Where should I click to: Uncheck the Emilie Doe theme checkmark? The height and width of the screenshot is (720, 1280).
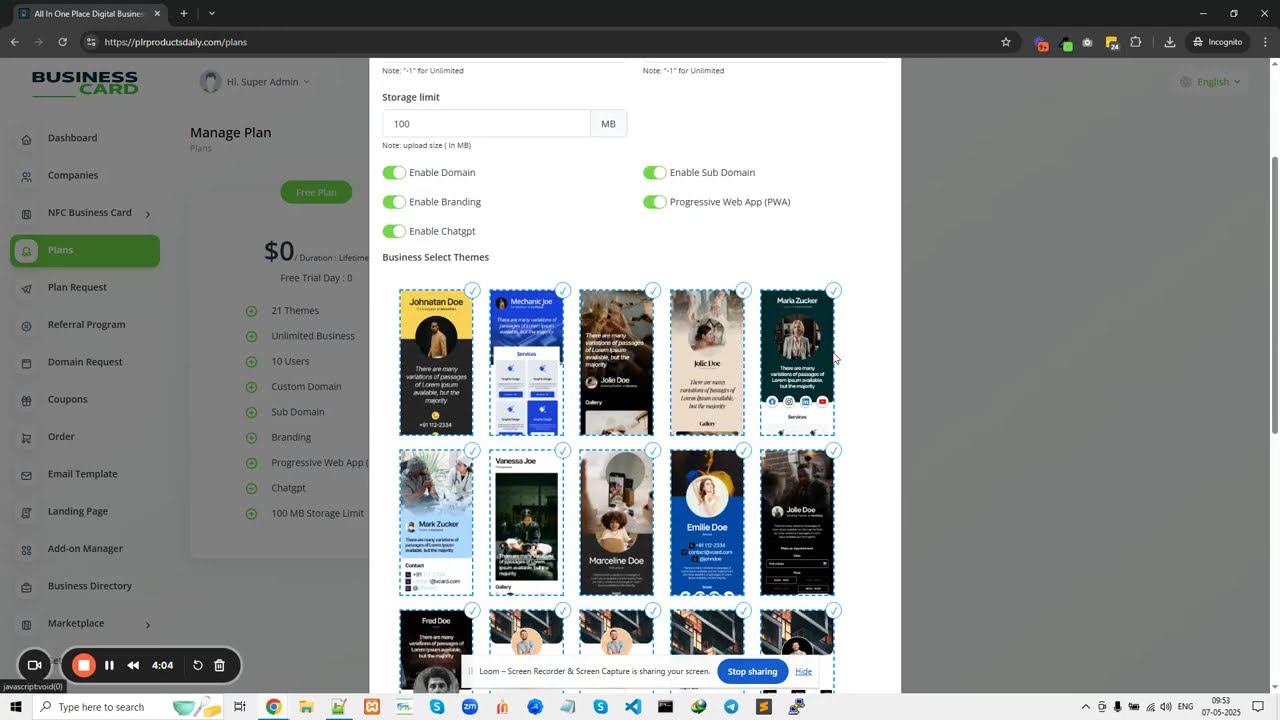[x=743, y=451]
